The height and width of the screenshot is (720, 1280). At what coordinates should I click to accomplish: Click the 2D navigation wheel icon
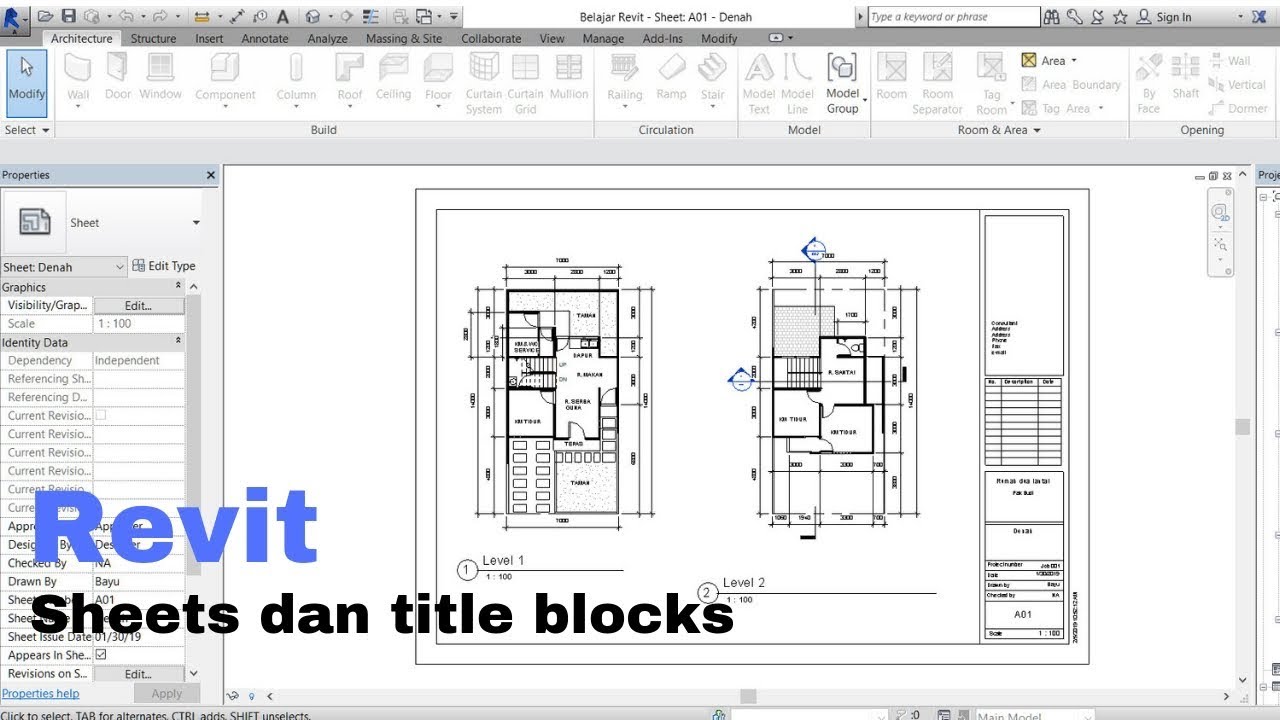point(1221,213)
